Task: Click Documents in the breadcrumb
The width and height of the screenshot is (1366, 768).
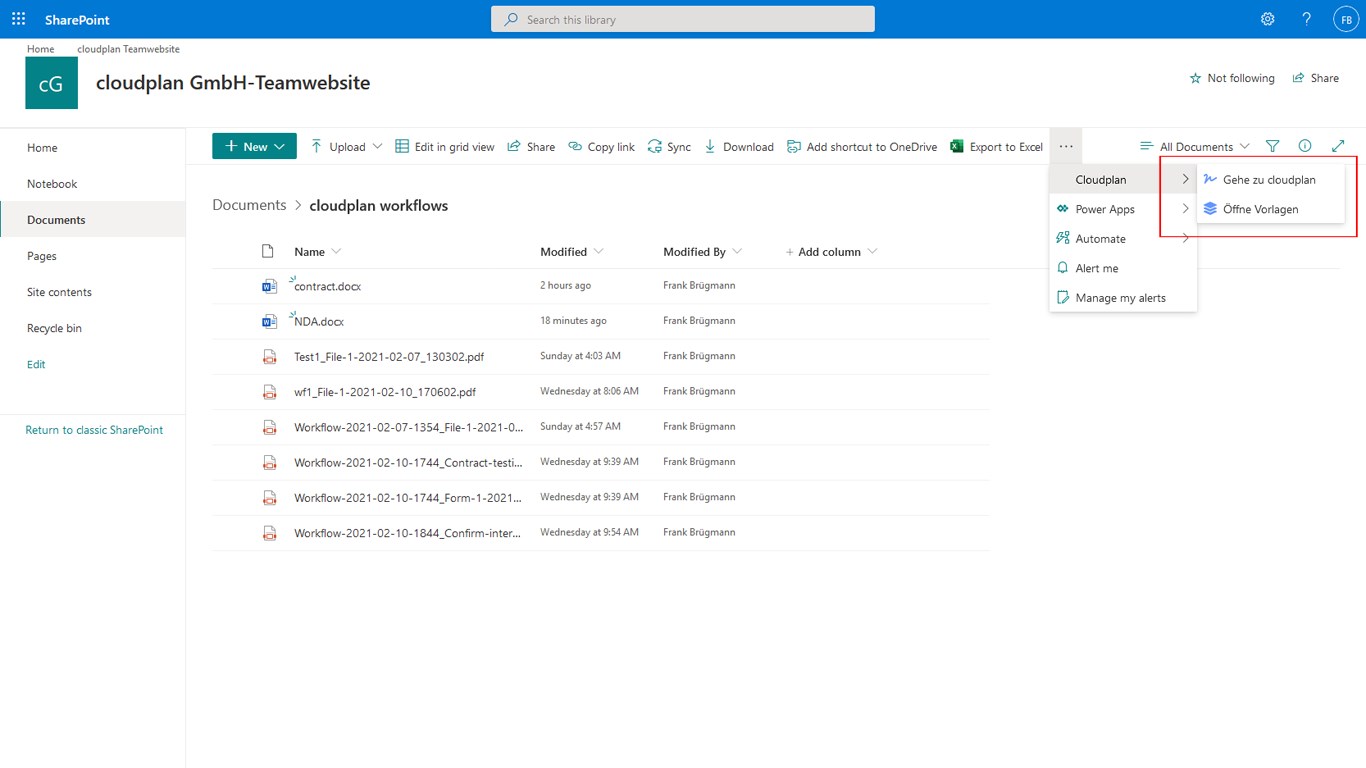Action: coord(249,205)
